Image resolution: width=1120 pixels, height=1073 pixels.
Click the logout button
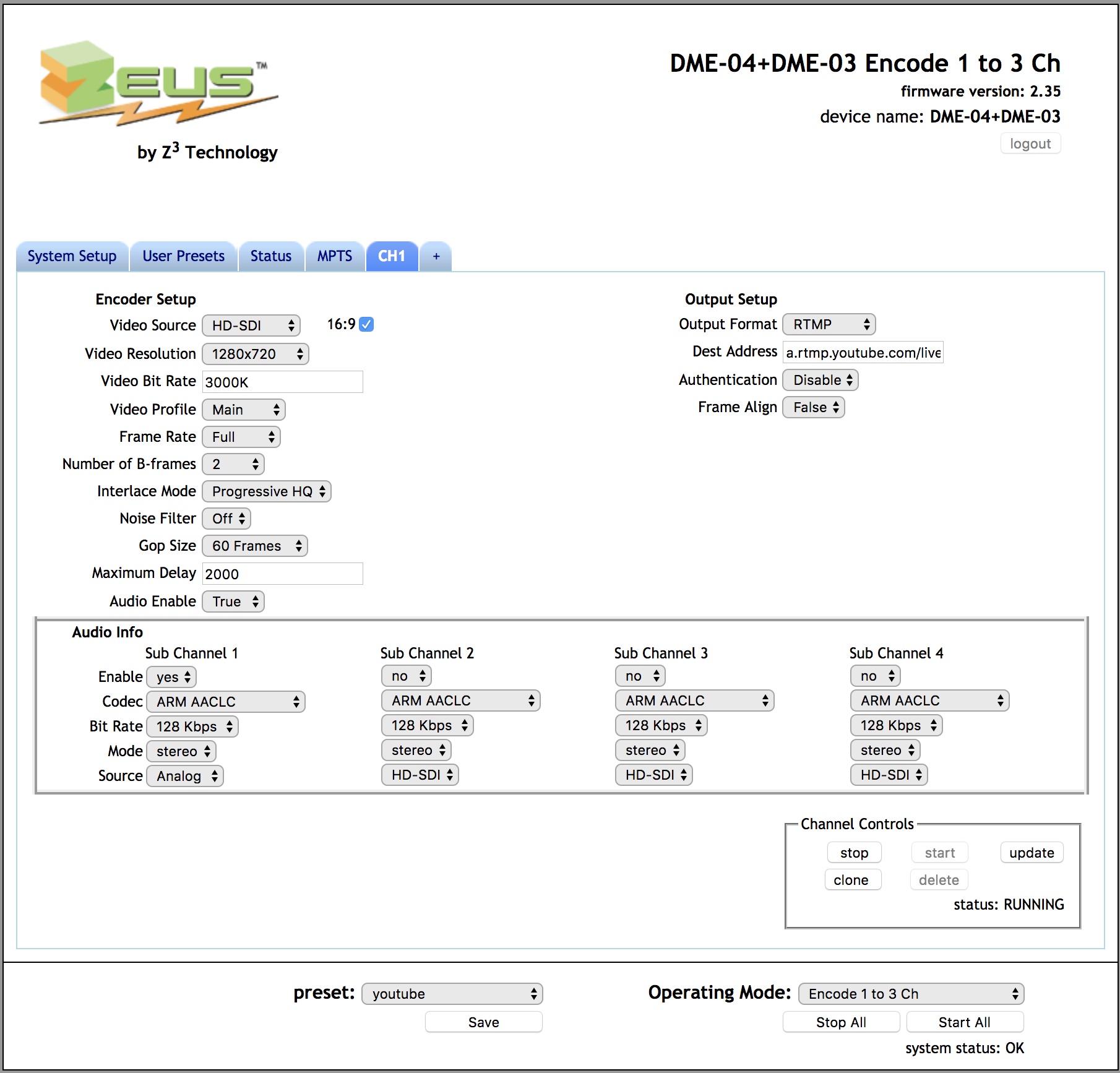coord(1030,144)
